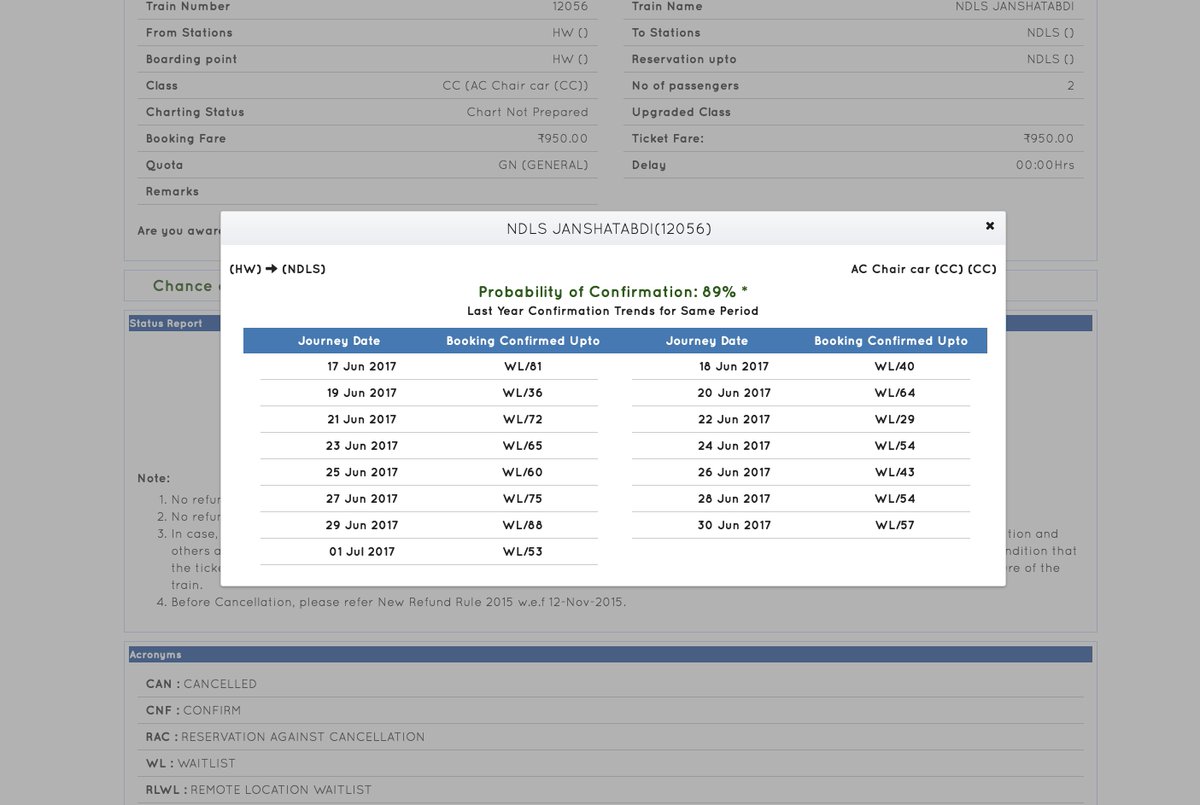Click the WL/43 table cell

(x=895, y=472)
